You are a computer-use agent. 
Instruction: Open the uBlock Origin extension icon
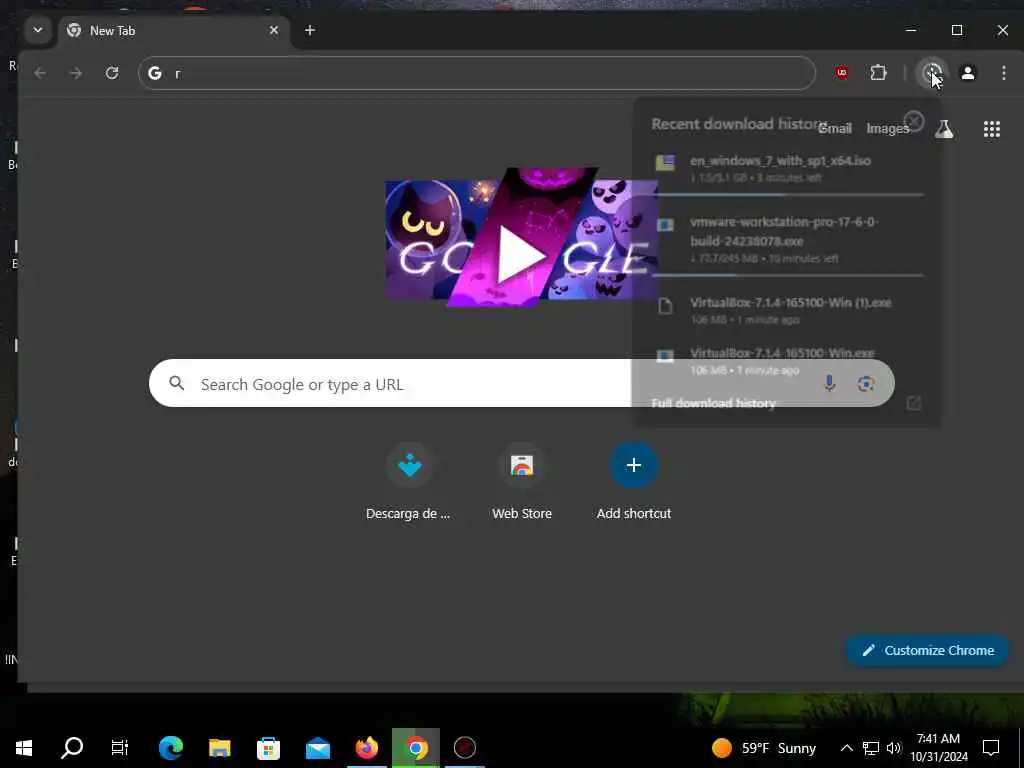pyautogui.click(x=842, y=73)
